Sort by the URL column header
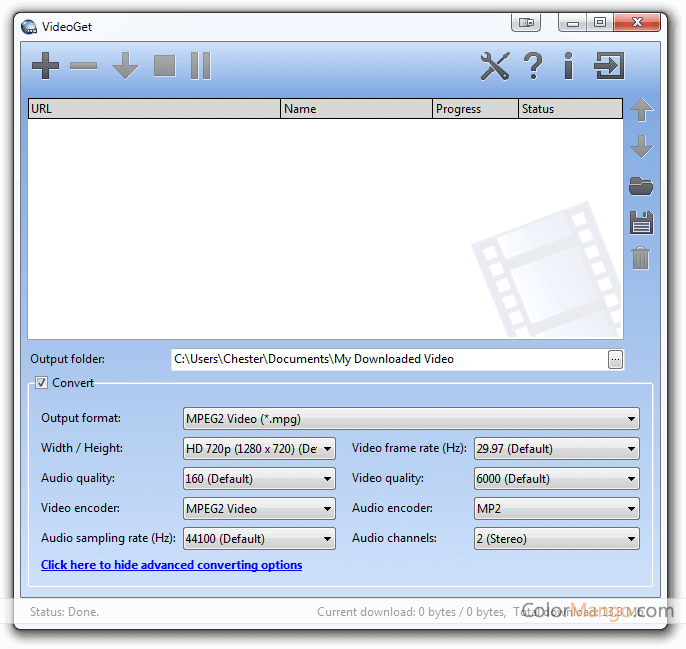Screen dimensions: 686x649 (x=154, y=109)
